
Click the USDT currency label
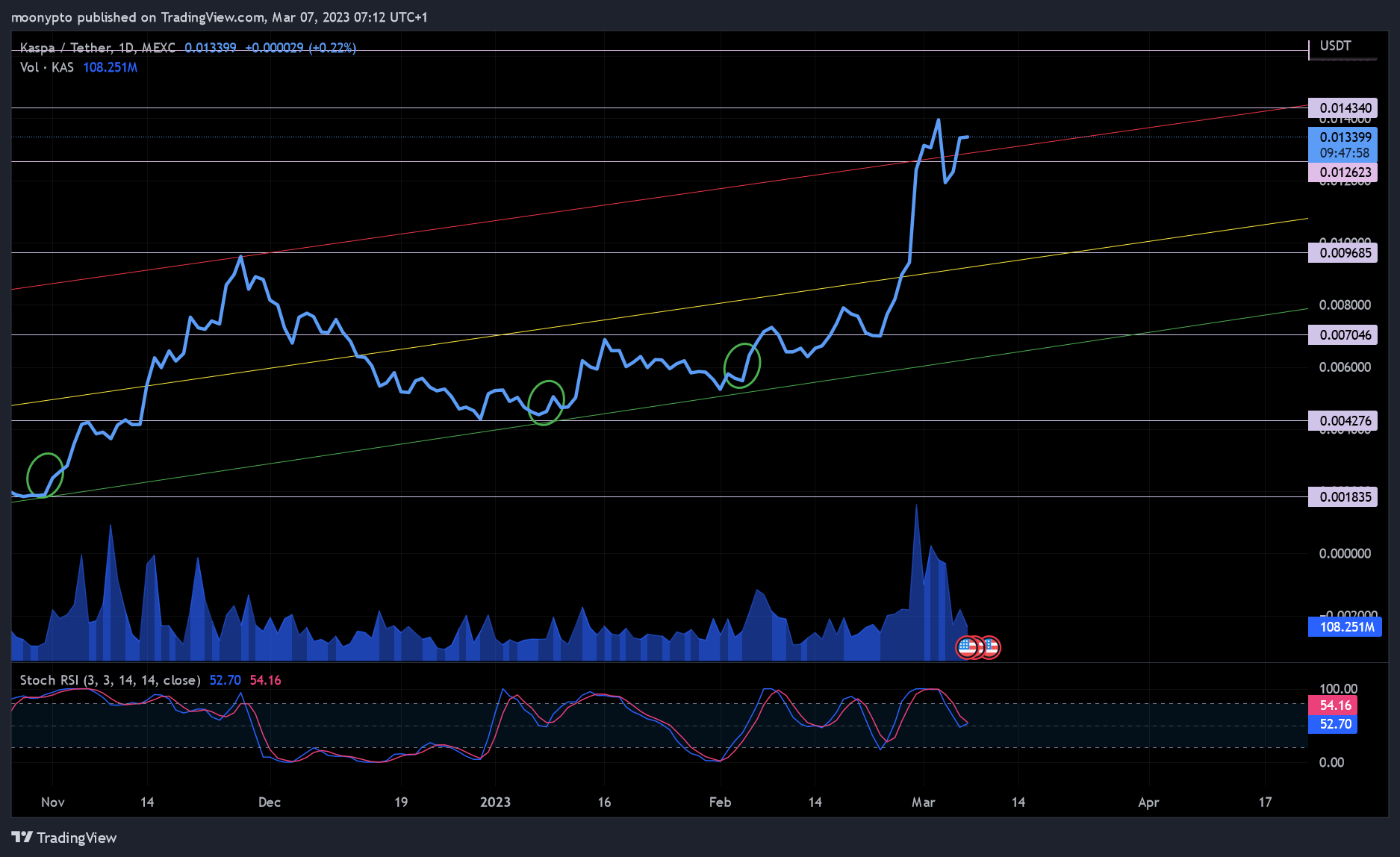pos(1335,46)
